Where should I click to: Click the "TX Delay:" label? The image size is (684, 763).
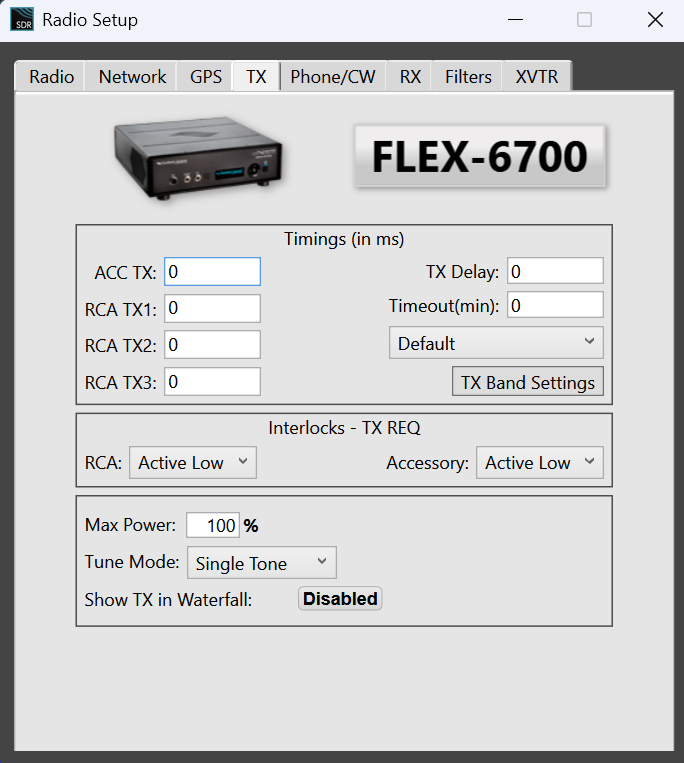[x=463, y=272]
